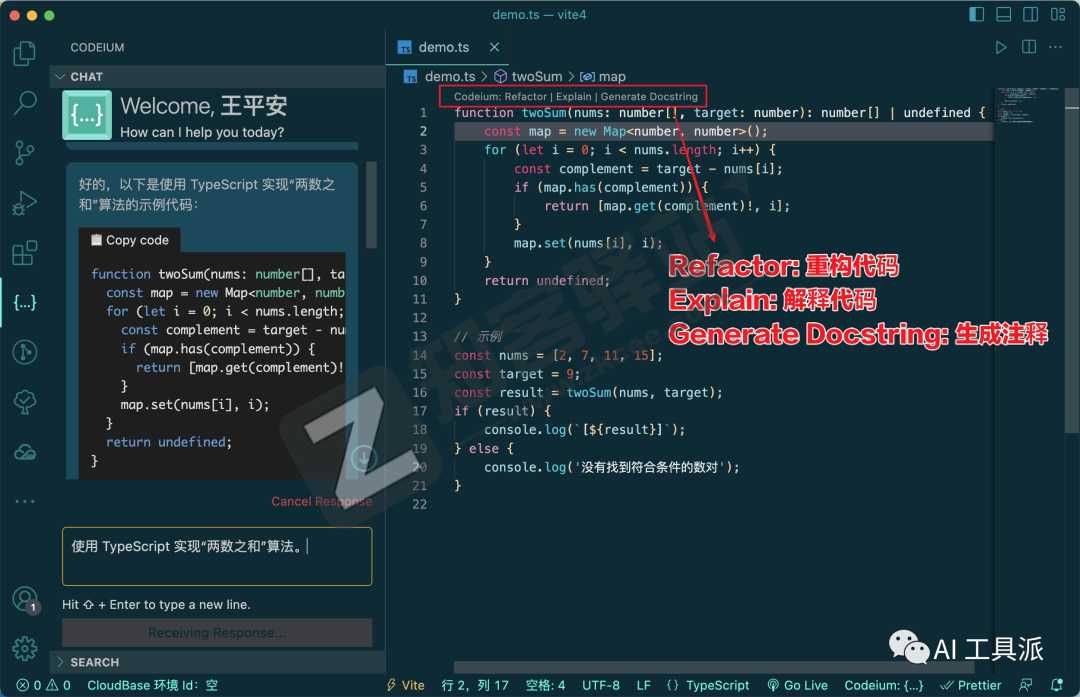Toggle the secondary side bar layout button

tap(1029, 15)
